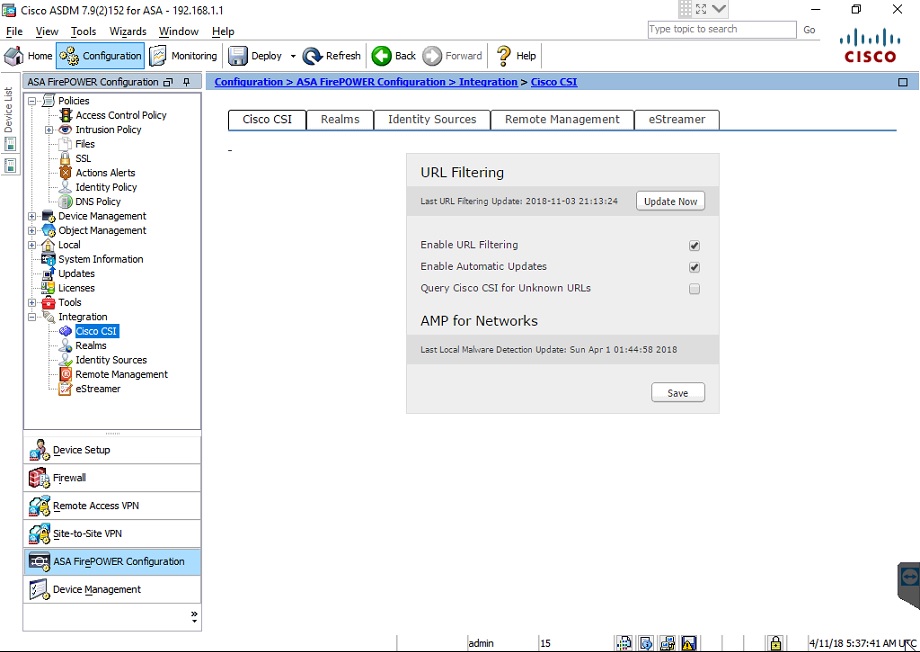
Task: Open the Deploy dropdown arrow
Action: (293, 56)
